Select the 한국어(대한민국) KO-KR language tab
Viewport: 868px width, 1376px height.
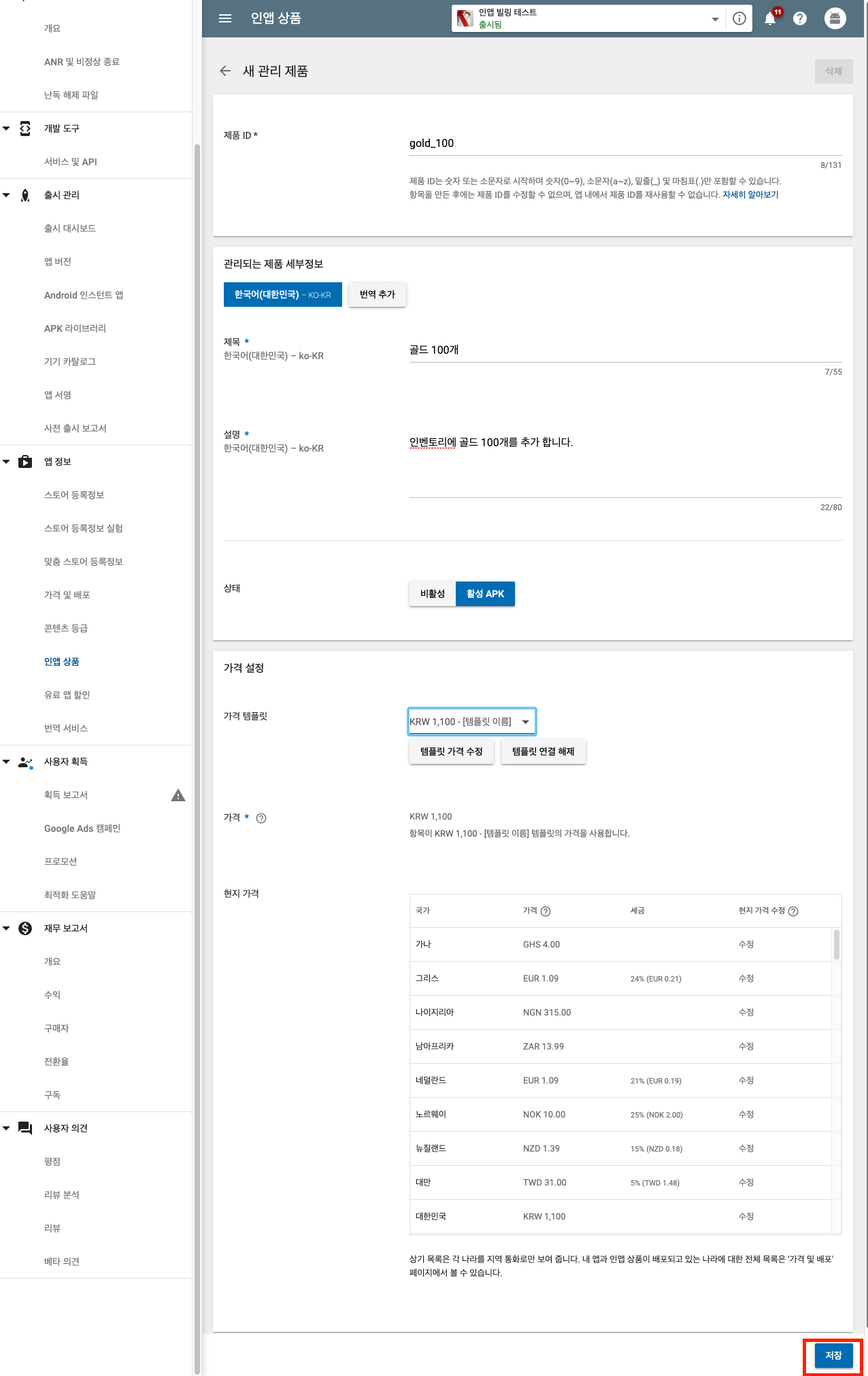click(x=283, y=295)
